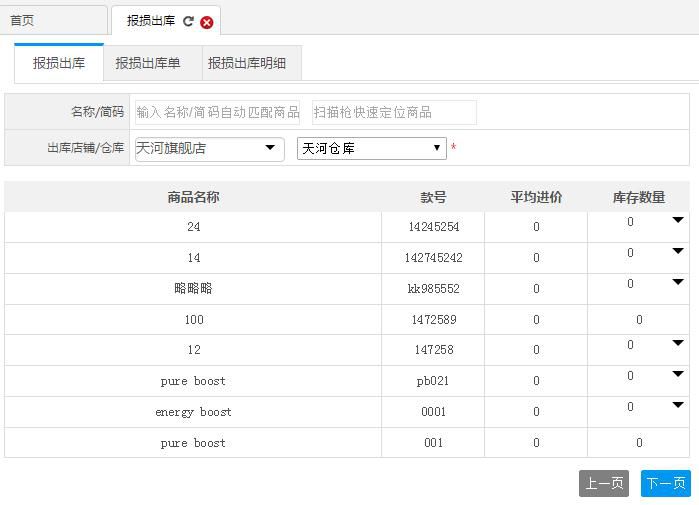The width and height of the screenshot is (699, 505).
Task: Expand stock arrow for pb021 row
Action: pos(677,374)
